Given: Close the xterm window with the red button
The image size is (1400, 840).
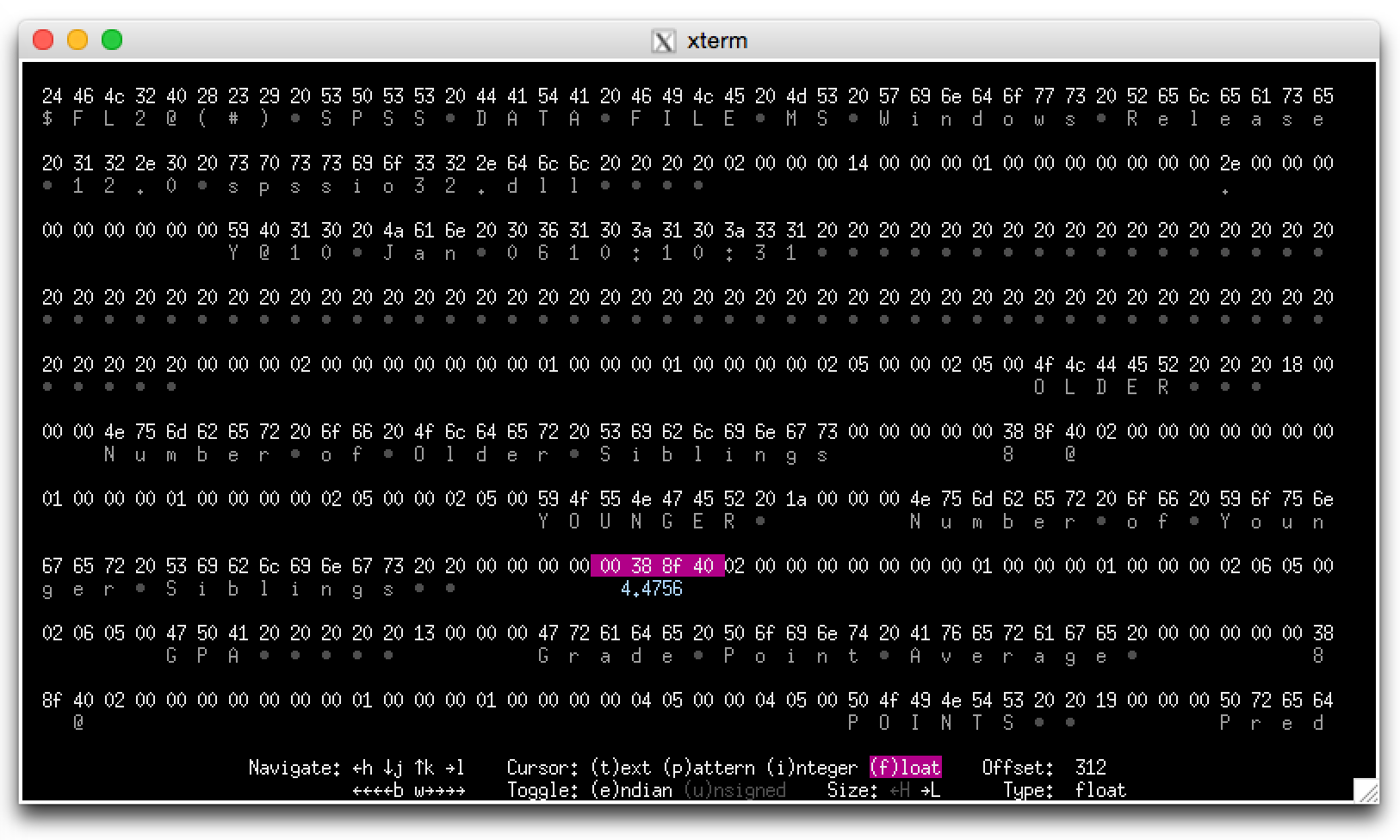Looking at the screenshot, I should coord(43,40).
